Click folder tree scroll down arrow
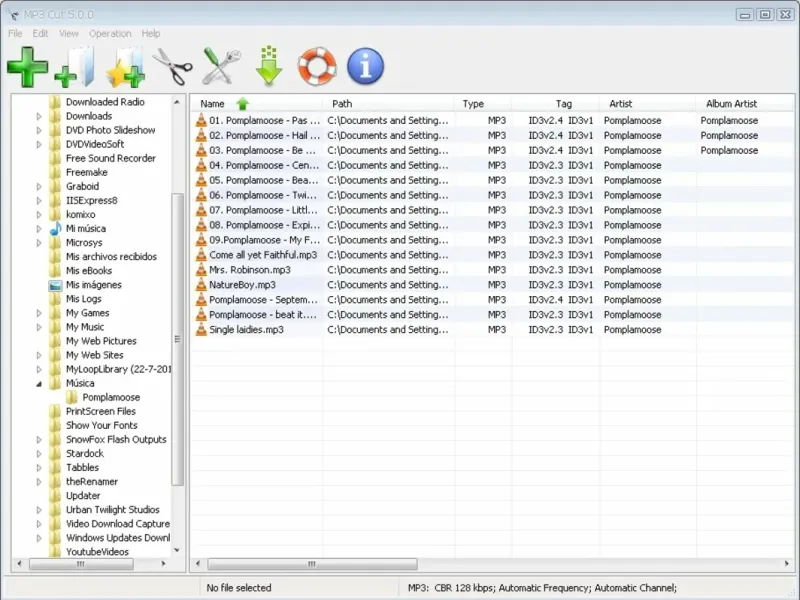 click(x=177, y=550)
